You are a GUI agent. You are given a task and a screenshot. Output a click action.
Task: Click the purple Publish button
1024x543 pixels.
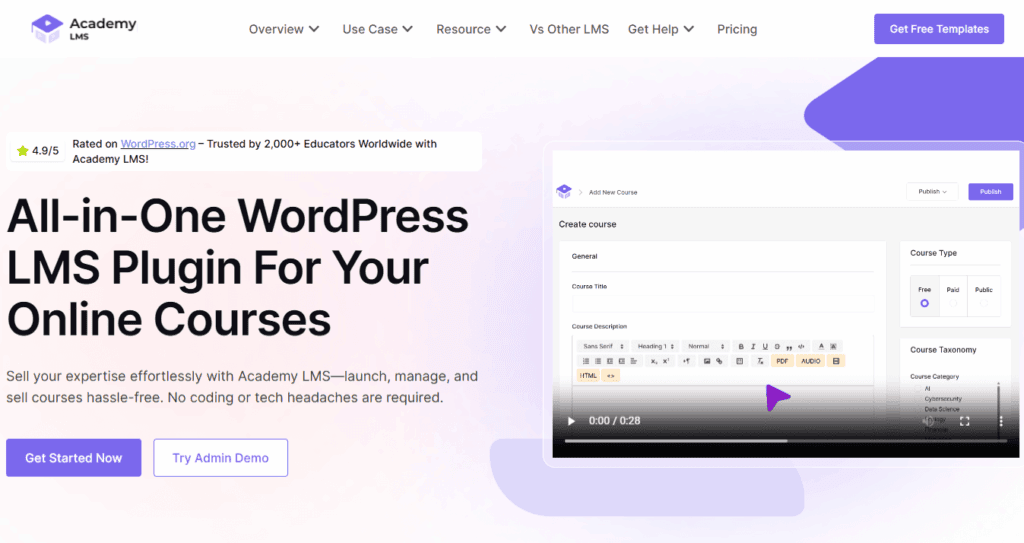point(990,191)
